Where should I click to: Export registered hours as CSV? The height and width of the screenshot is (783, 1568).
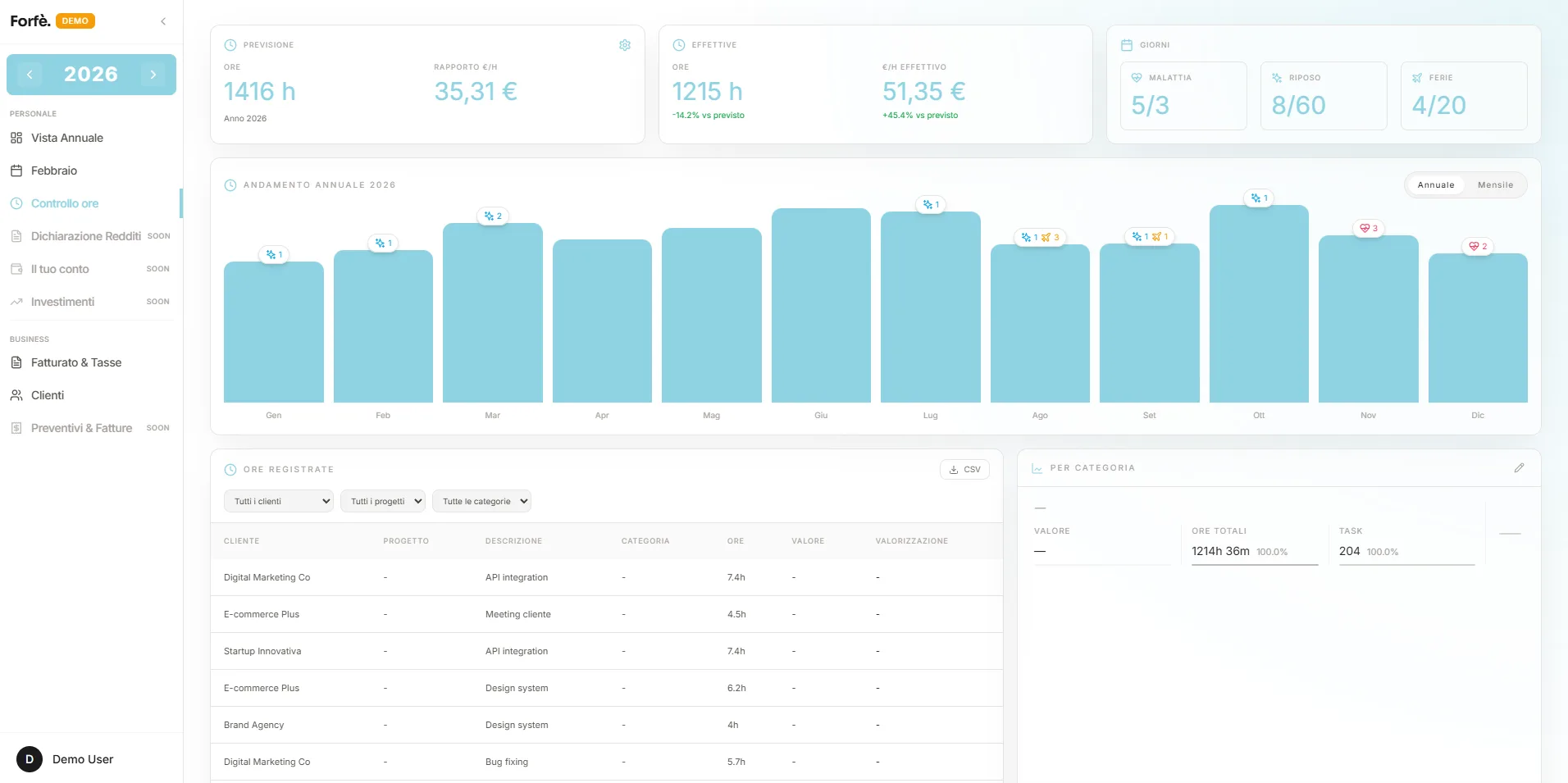point(964,470)
